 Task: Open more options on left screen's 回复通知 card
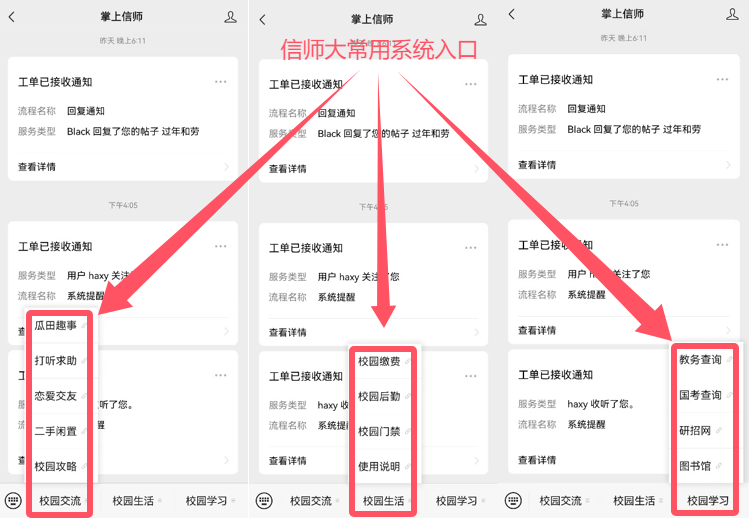tap(221, 82)
